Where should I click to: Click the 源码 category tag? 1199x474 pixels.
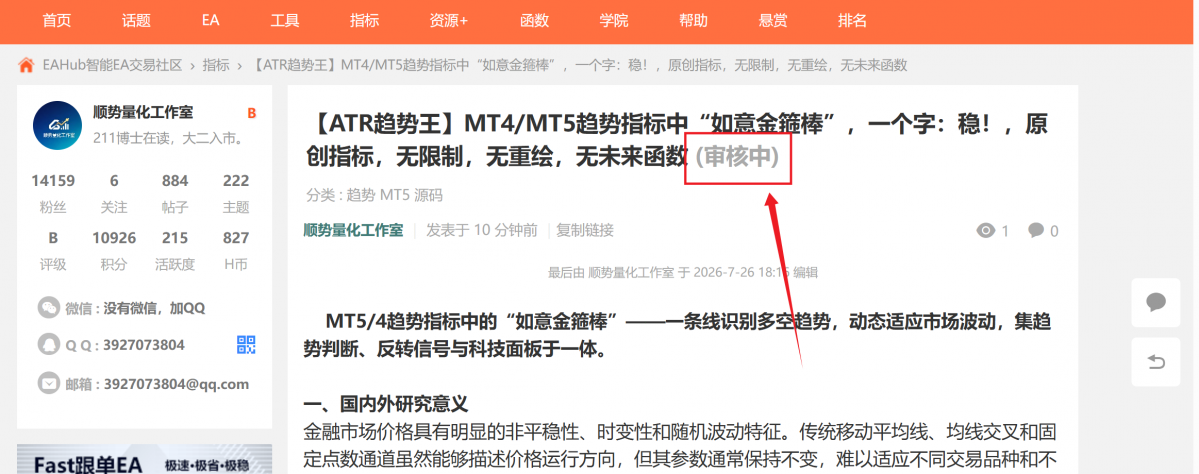click(429, 195)
